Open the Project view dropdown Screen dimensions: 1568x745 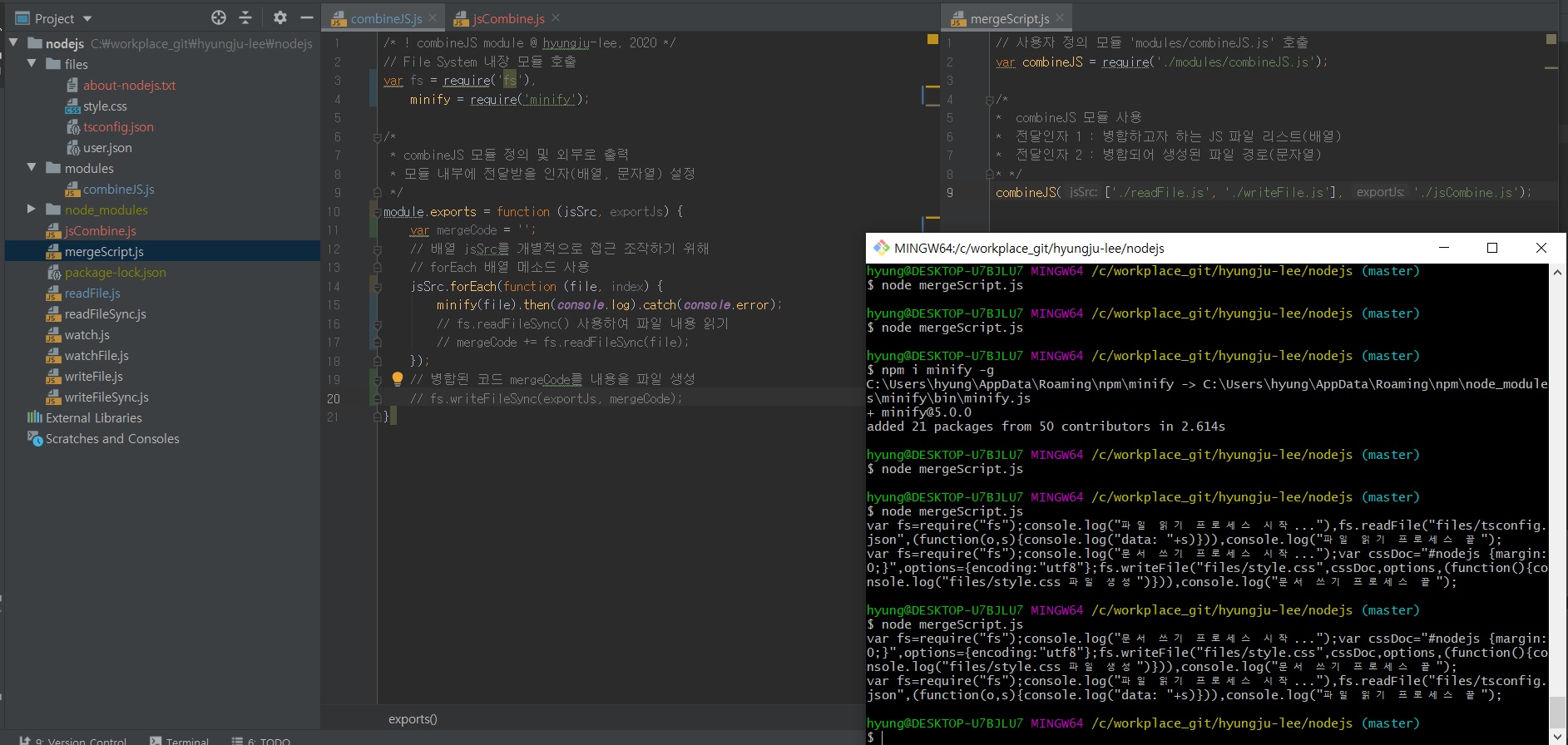click(87, 18)
